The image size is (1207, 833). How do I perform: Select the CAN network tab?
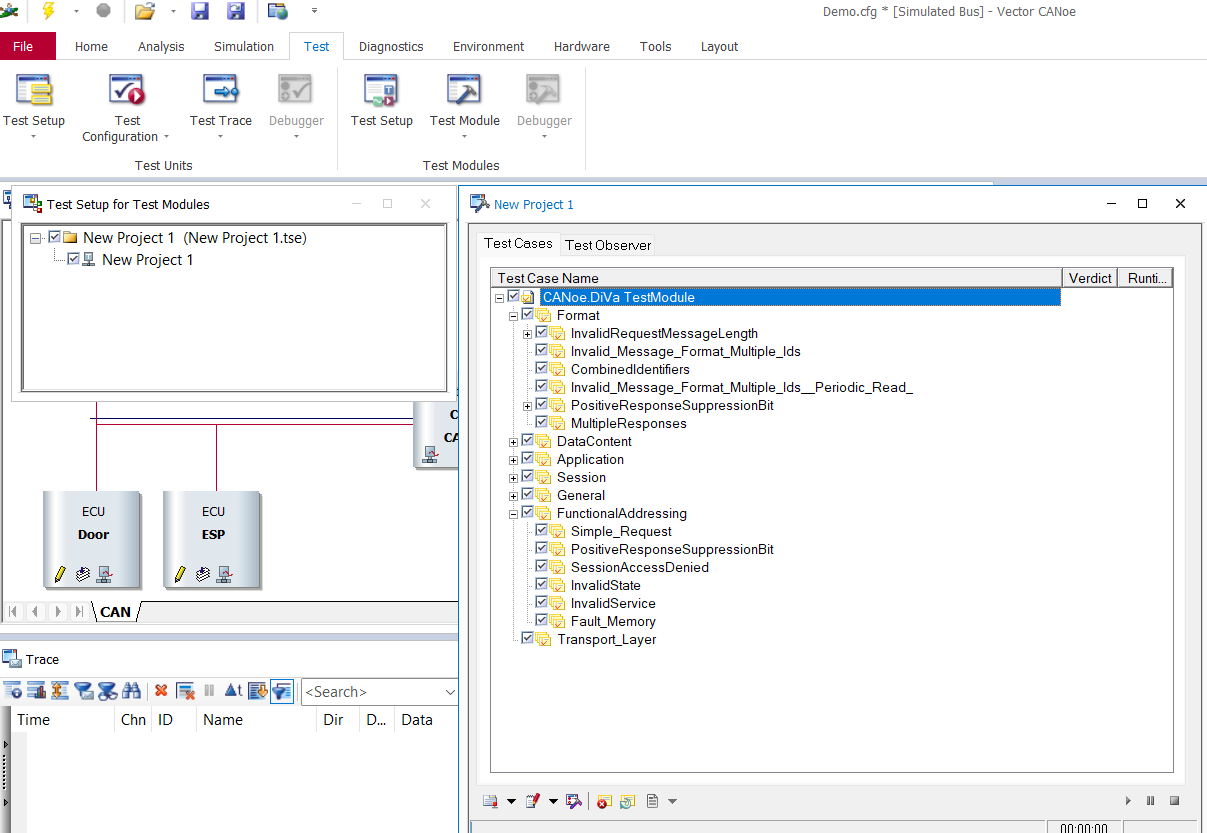tap(116, 611)
